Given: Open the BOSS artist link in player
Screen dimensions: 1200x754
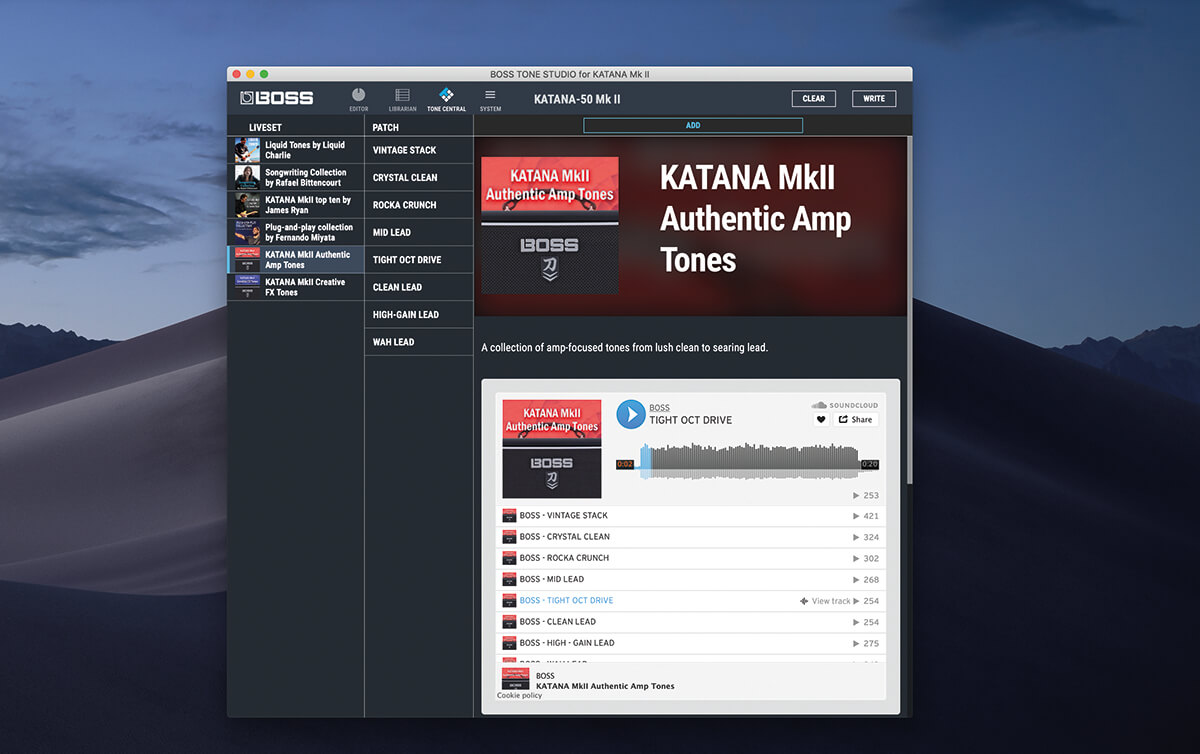Looking at the screenshot, I should pyautogui.click(x=659, y=408).
